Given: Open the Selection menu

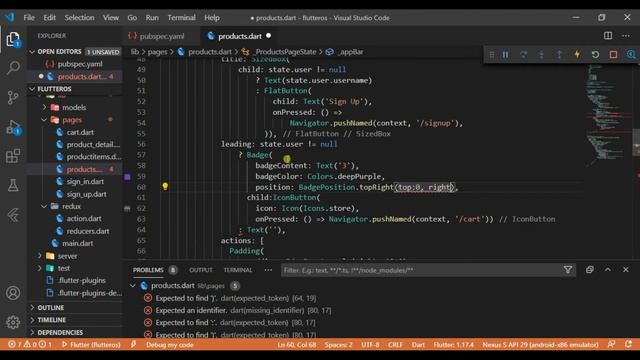Looking at the screenshot, I should tap(79, 18).
